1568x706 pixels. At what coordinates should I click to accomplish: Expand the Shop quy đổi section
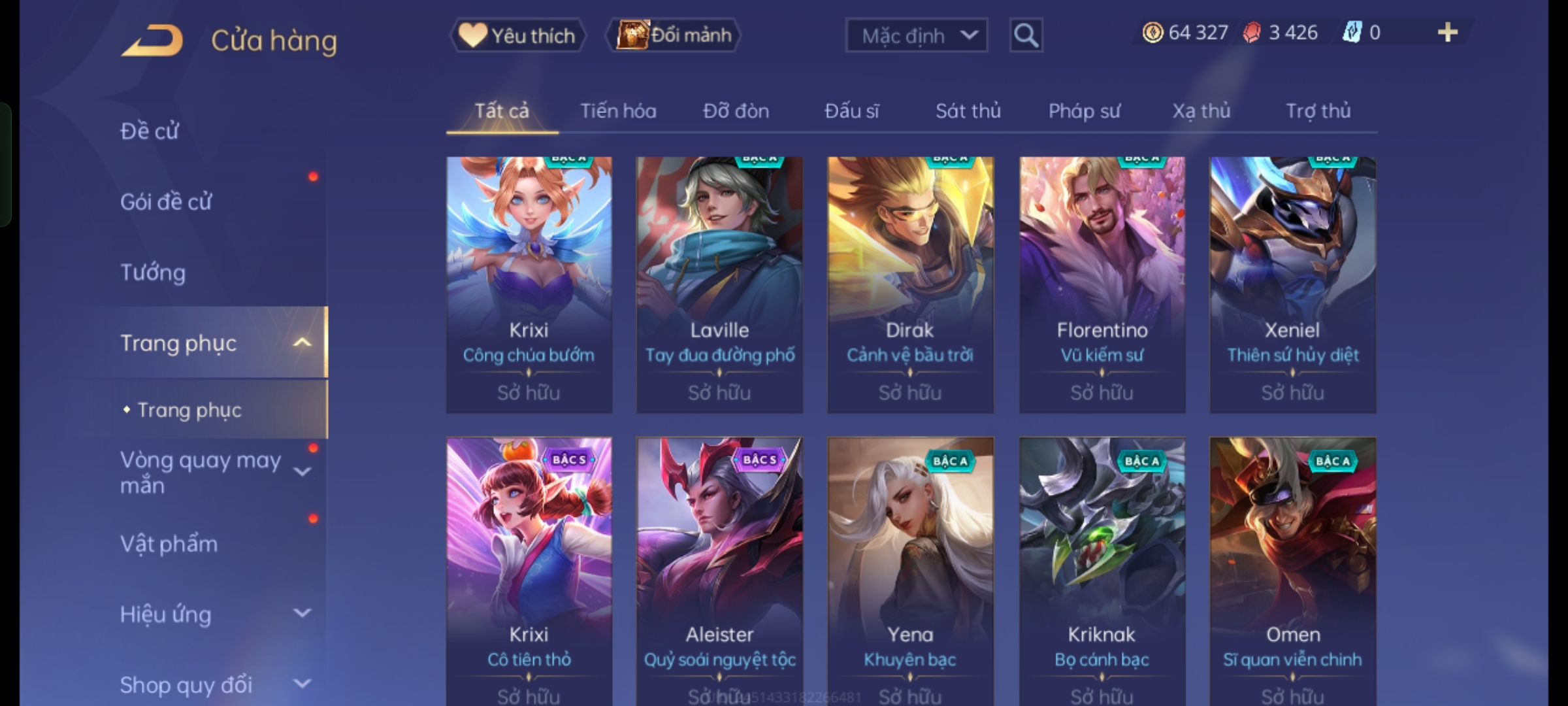pos(302,684)
